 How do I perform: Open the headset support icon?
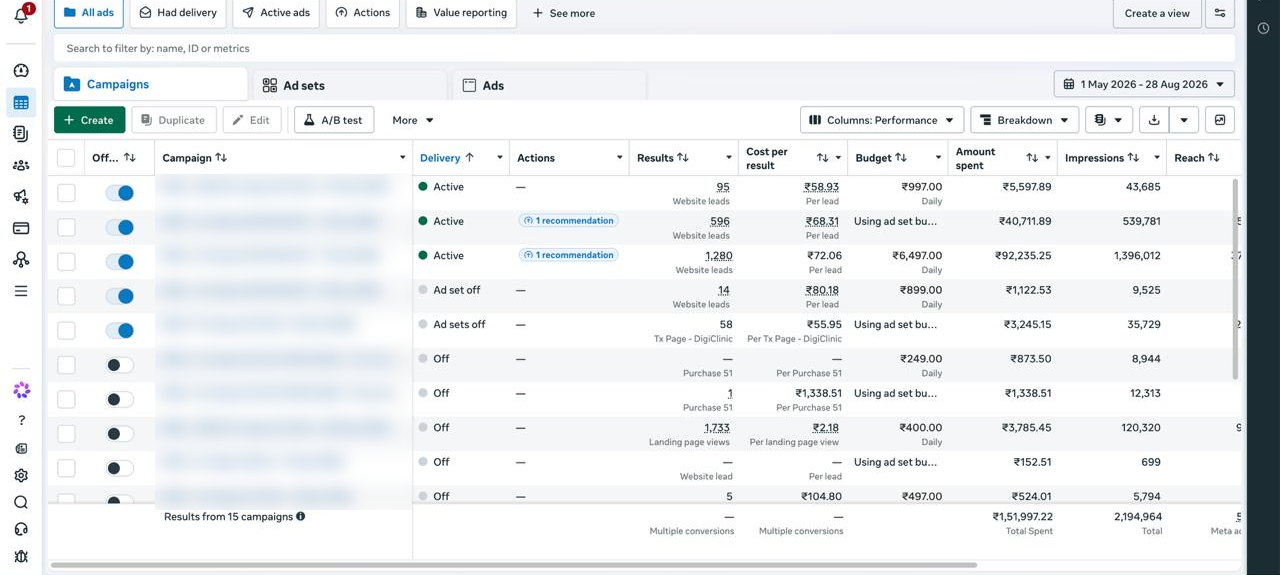pos(21,529)
